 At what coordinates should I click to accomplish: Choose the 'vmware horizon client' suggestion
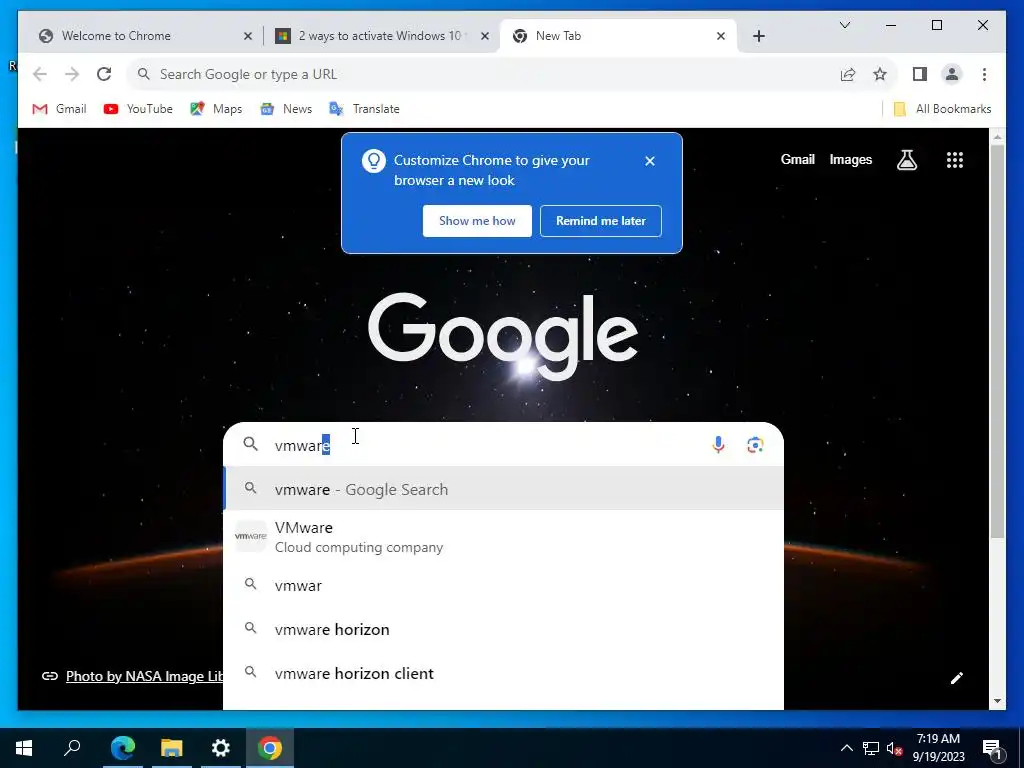503,673
